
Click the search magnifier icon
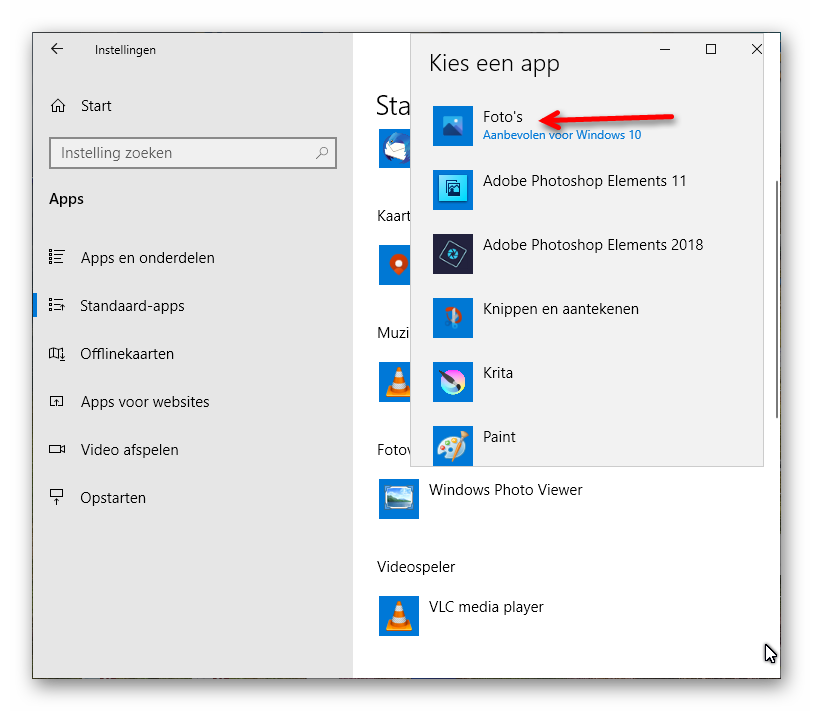tap(322, 152)
